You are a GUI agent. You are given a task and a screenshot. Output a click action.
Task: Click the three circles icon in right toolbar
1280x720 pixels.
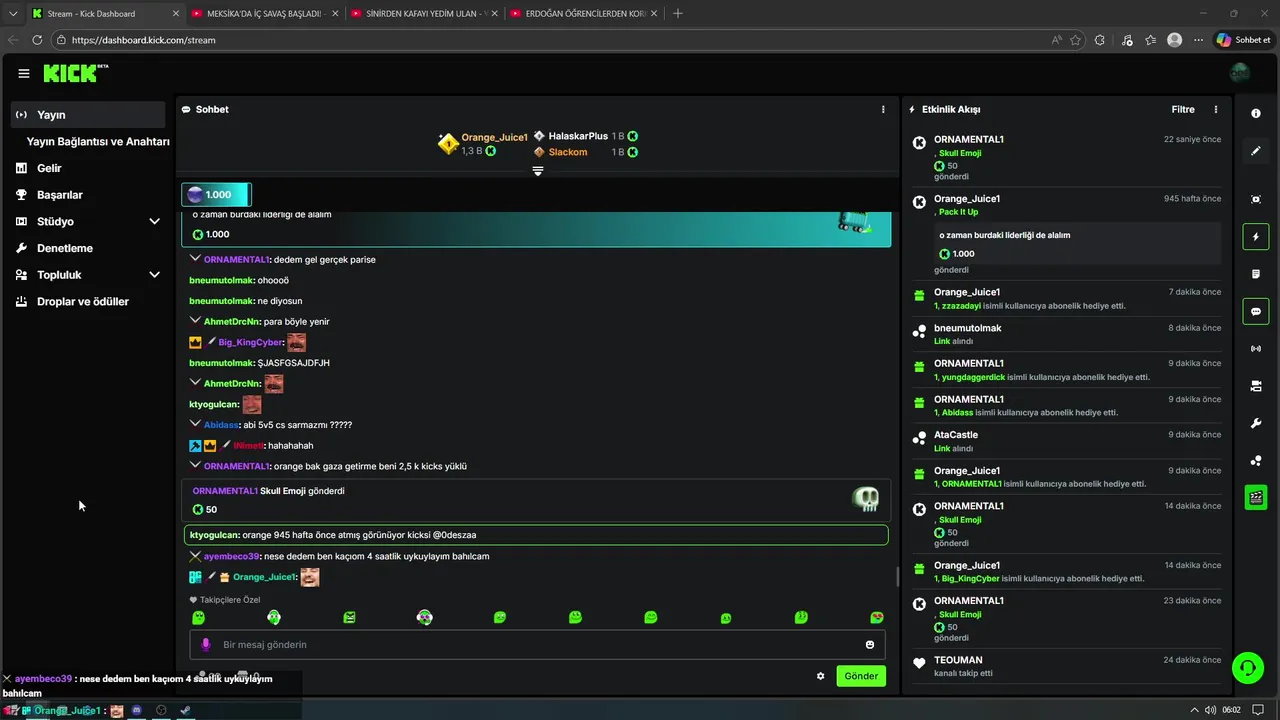[1256, 460]
